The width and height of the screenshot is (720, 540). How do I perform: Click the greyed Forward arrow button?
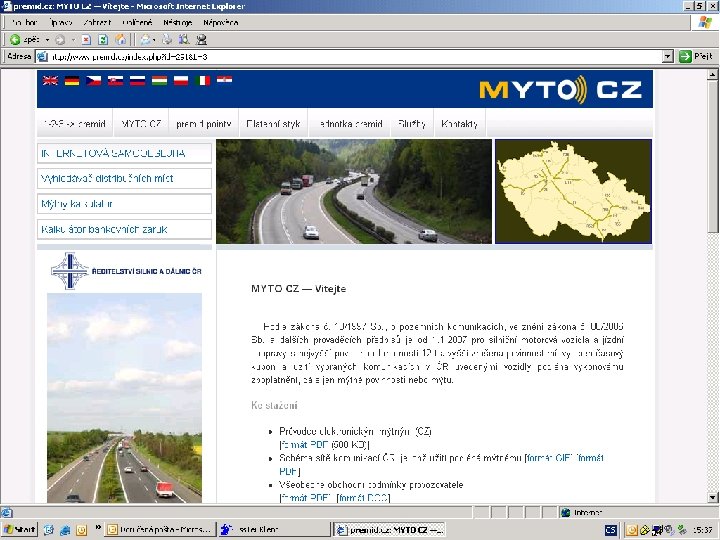[x=60, y=40]
